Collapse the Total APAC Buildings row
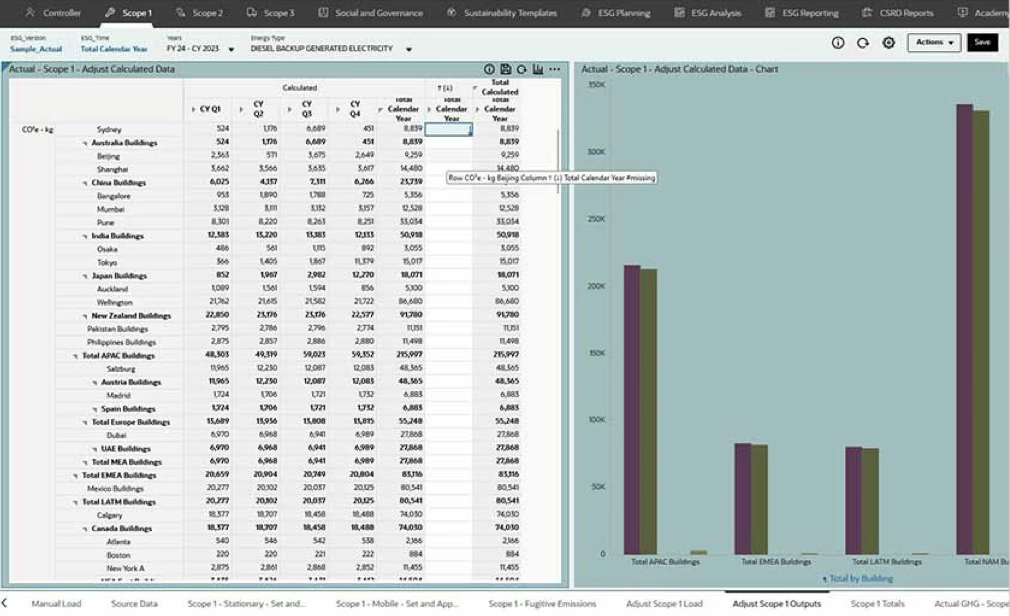The height and width of the screenshot is (616, 1010). [76, 356]
